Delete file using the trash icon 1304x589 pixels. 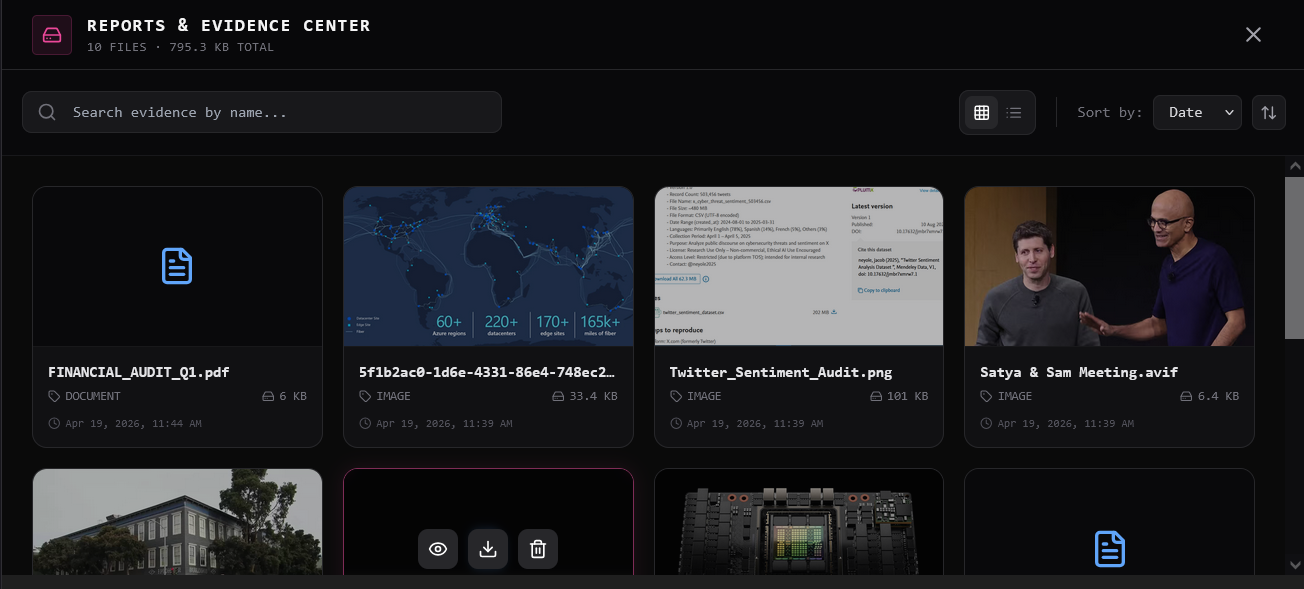[x=538, y=549]
